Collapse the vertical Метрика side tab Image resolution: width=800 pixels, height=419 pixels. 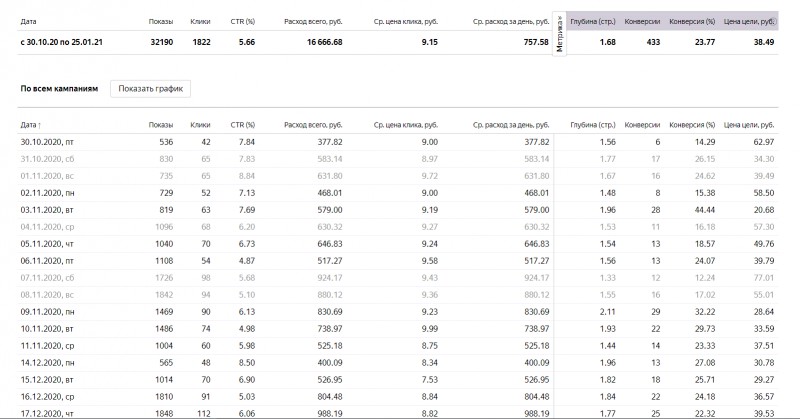click(x=560, y=34)
